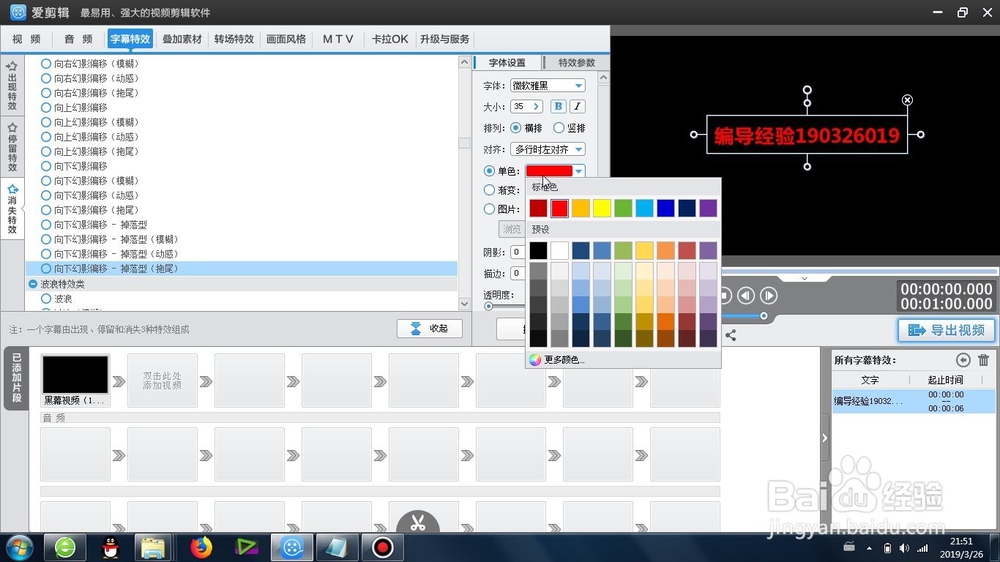Click the effects list scroll-up arrow

[464, 63]
